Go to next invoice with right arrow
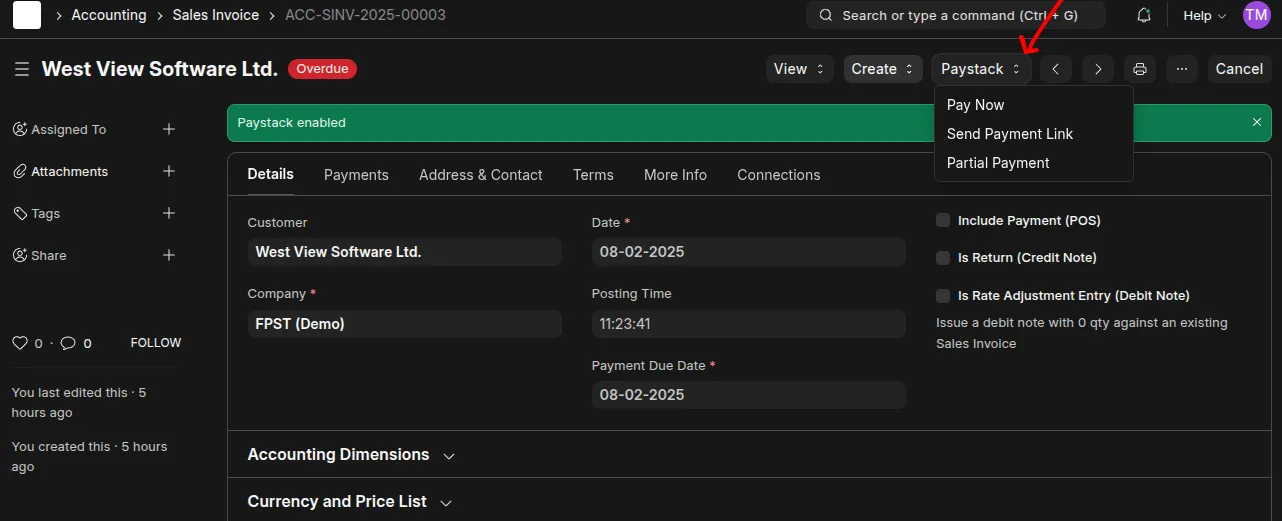 (1098, 69)
